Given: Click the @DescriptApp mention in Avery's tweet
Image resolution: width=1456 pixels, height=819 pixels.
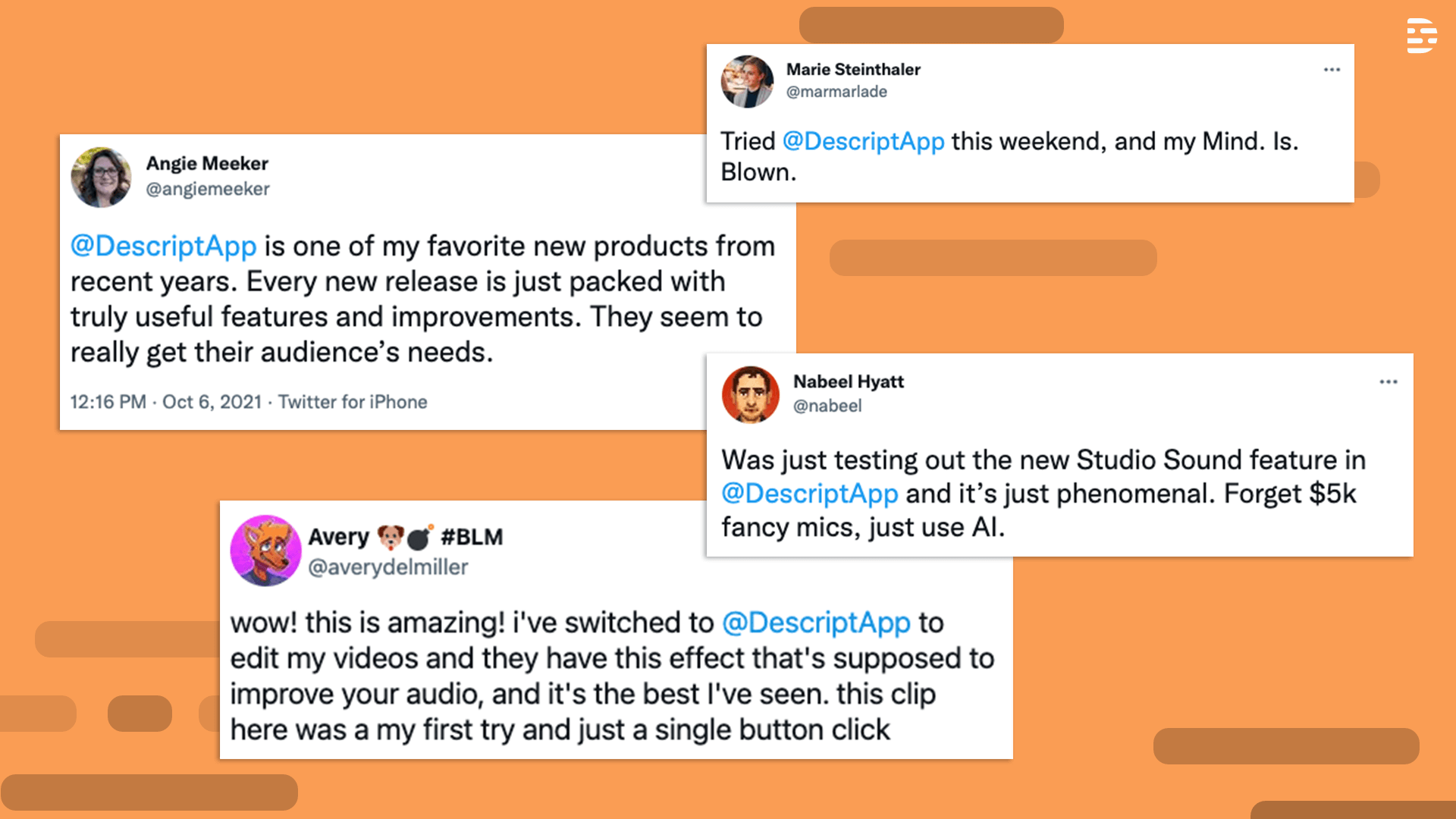Looking at the screenshot, I should click(x=815, y=622).
